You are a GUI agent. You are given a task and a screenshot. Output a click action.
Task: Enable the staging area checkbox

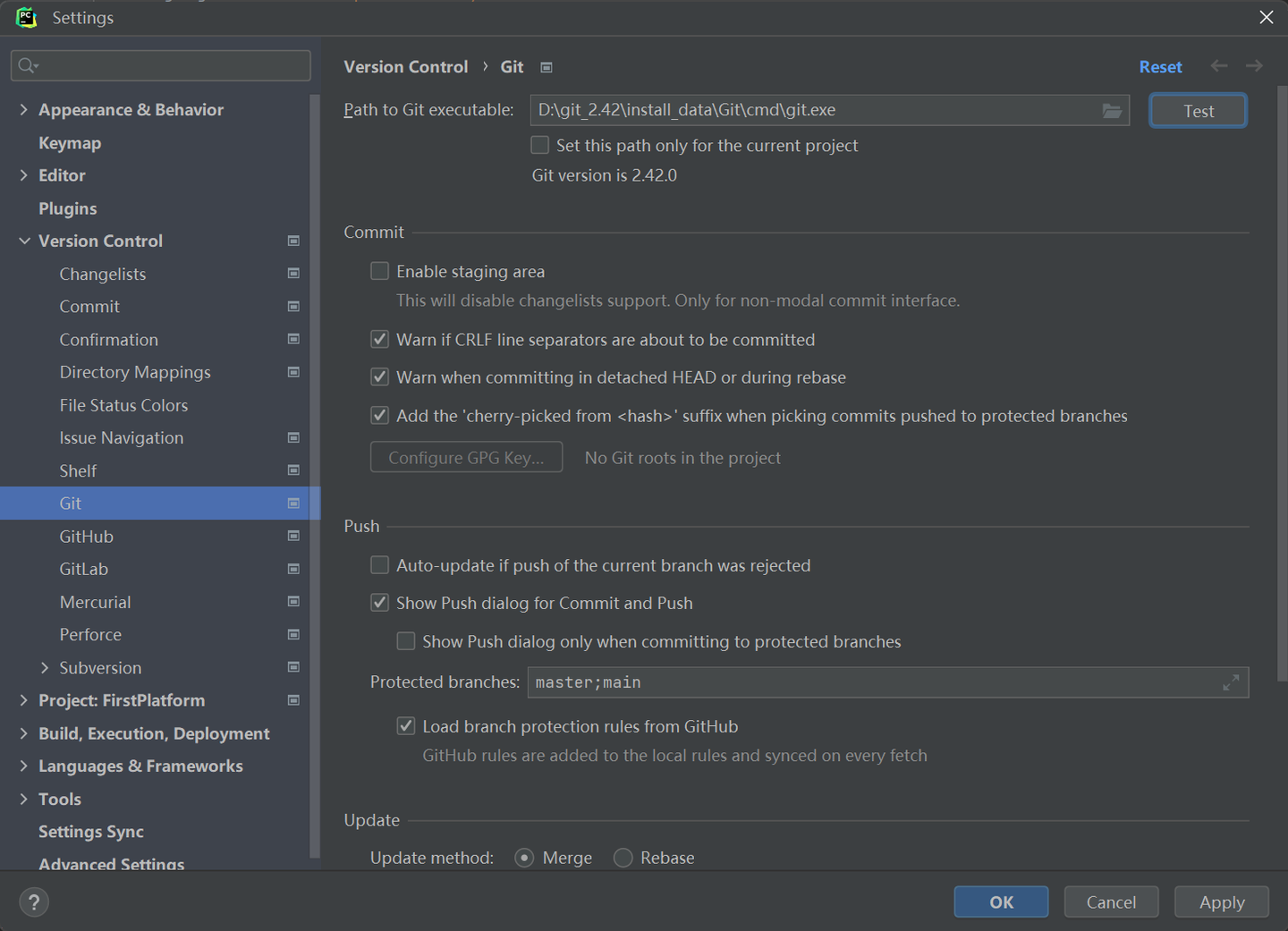(380, 271)
